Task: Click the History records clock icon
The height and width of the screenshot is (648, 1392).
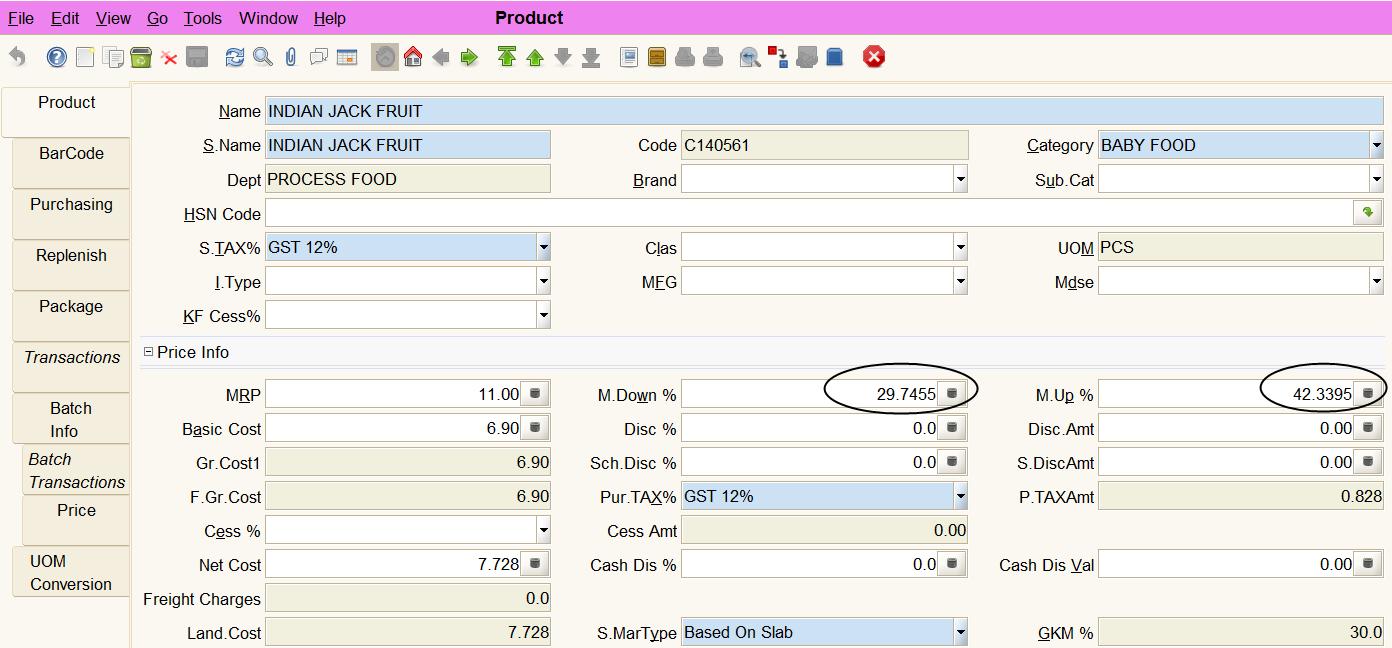Action: [385, 57]
